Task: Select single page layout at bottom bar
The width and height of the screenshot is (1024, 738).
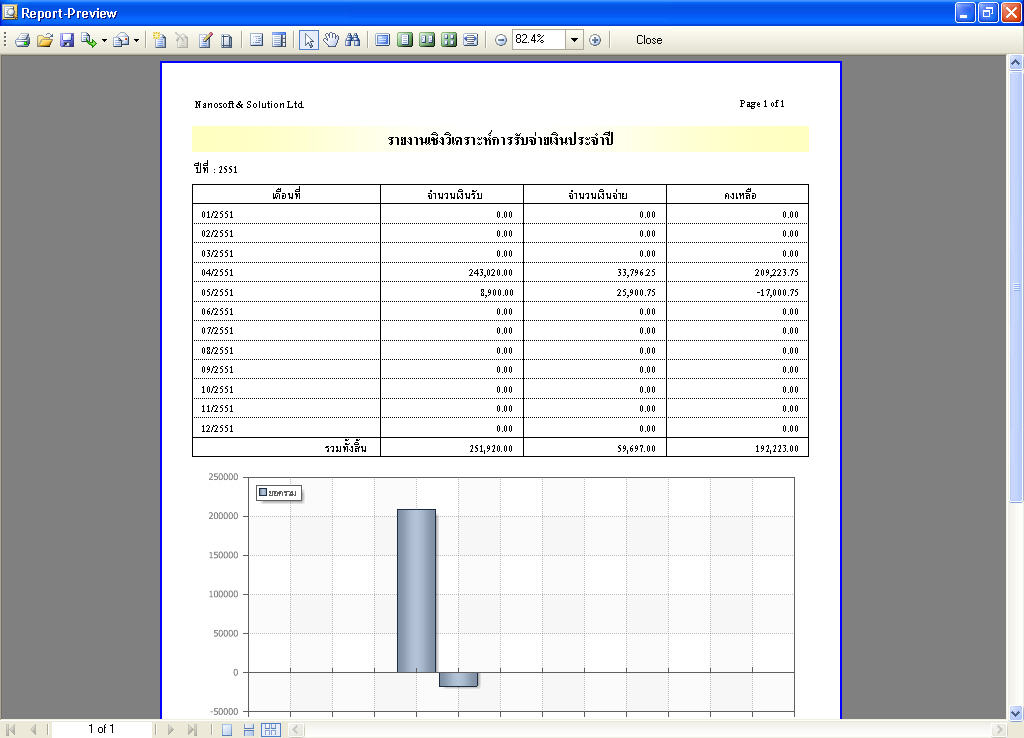Action: pyautogui.click(x=227, y=730)
